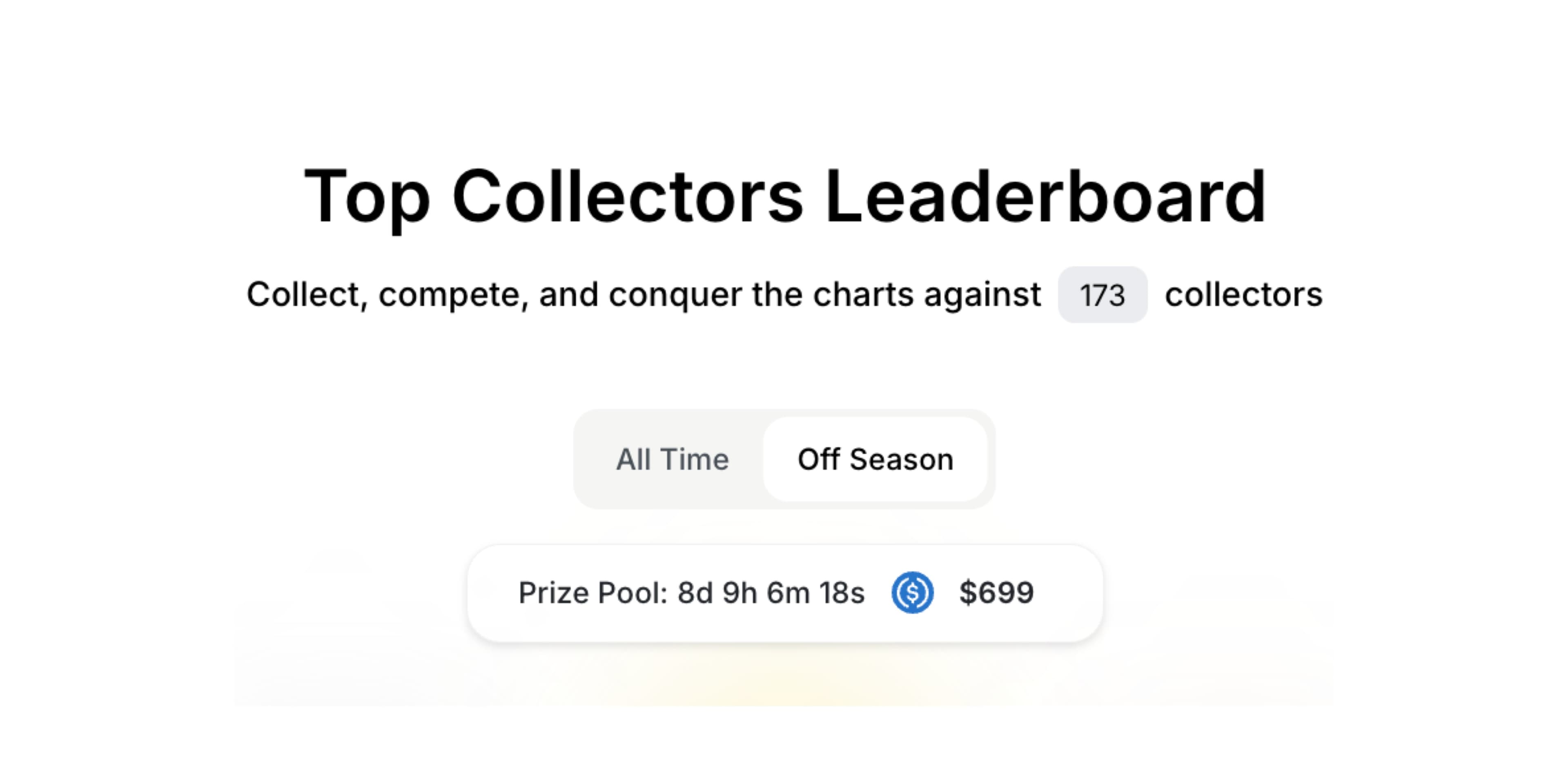Click the 173 collectors count badge
Screen dimensions: 1568x784
point(1102,294)
